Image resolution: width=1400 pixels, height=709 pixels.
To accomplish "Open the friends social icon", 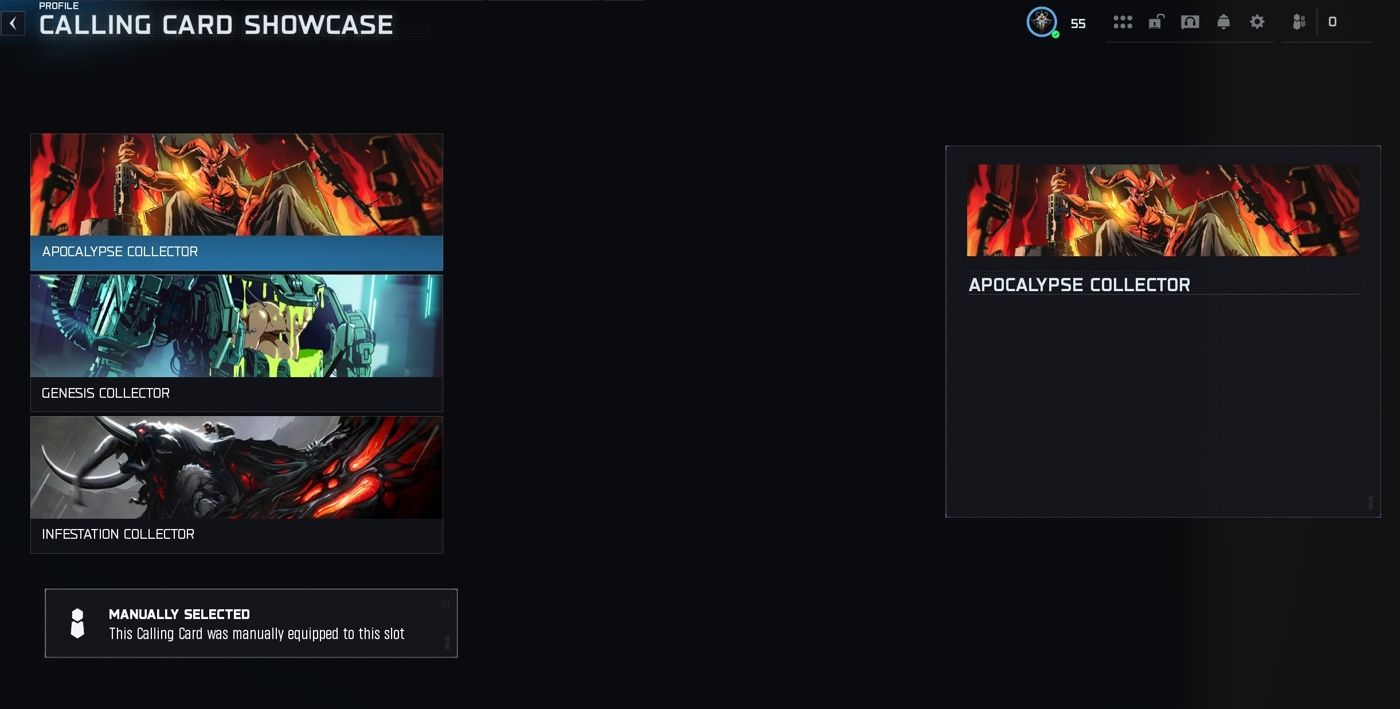I will click(x=1299, y=22).
